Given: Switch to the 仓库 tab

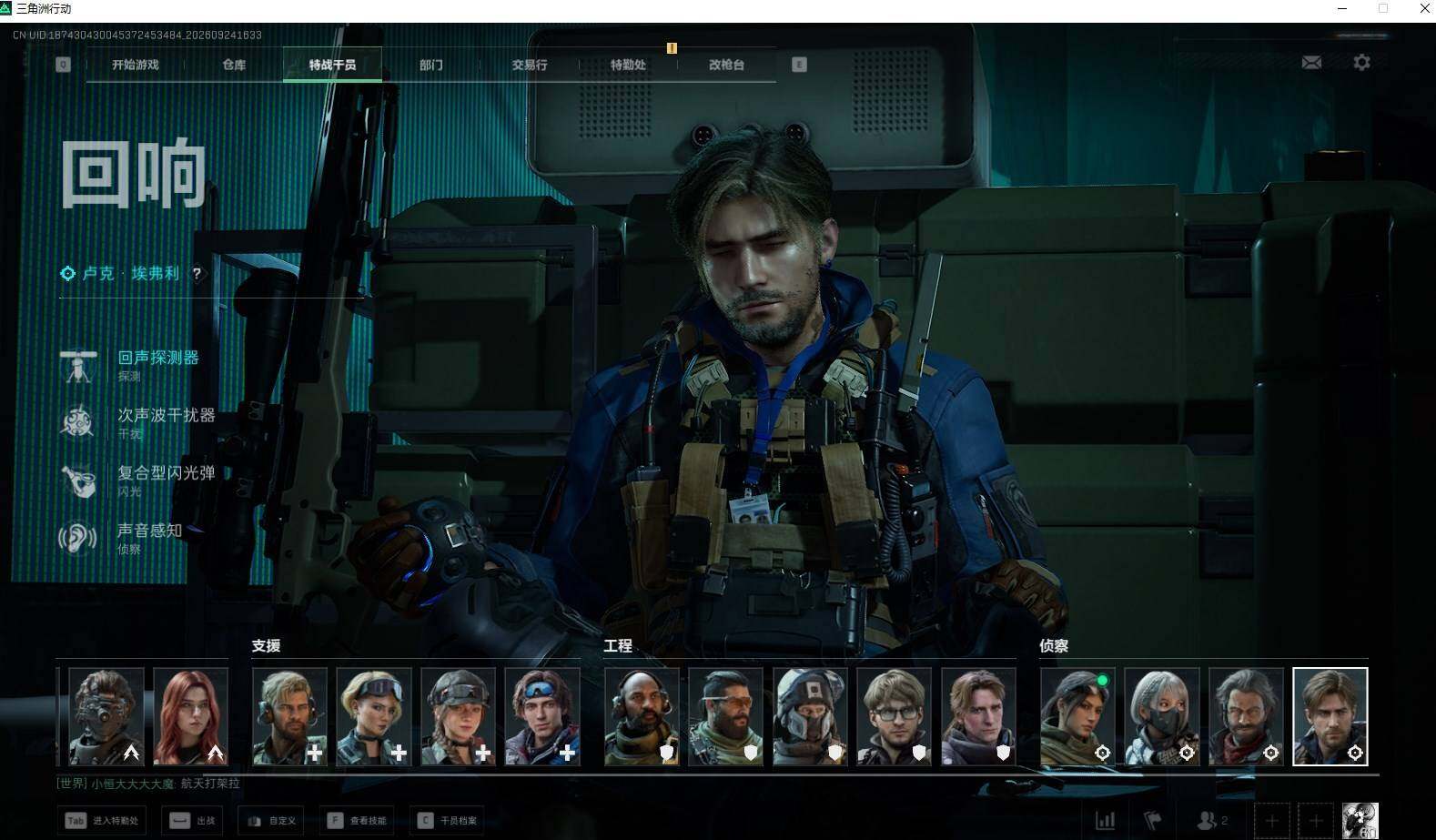Looking at the screenshot, I should 234,65.
